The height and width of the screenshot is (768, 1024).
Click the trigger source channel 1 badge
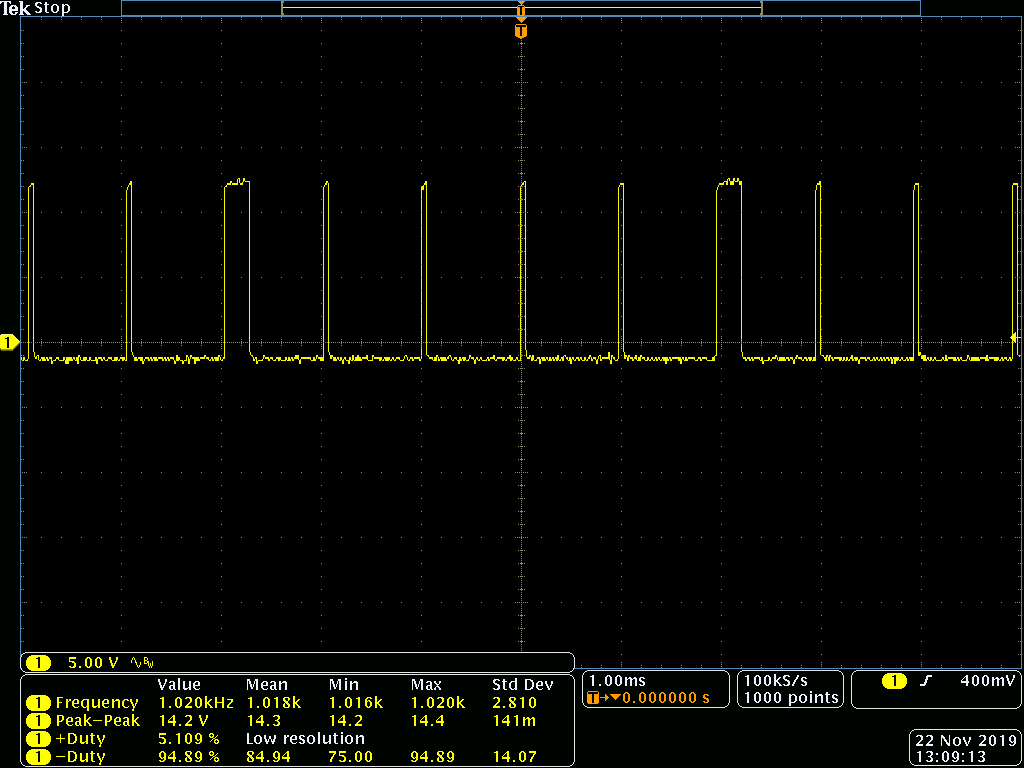894,681
